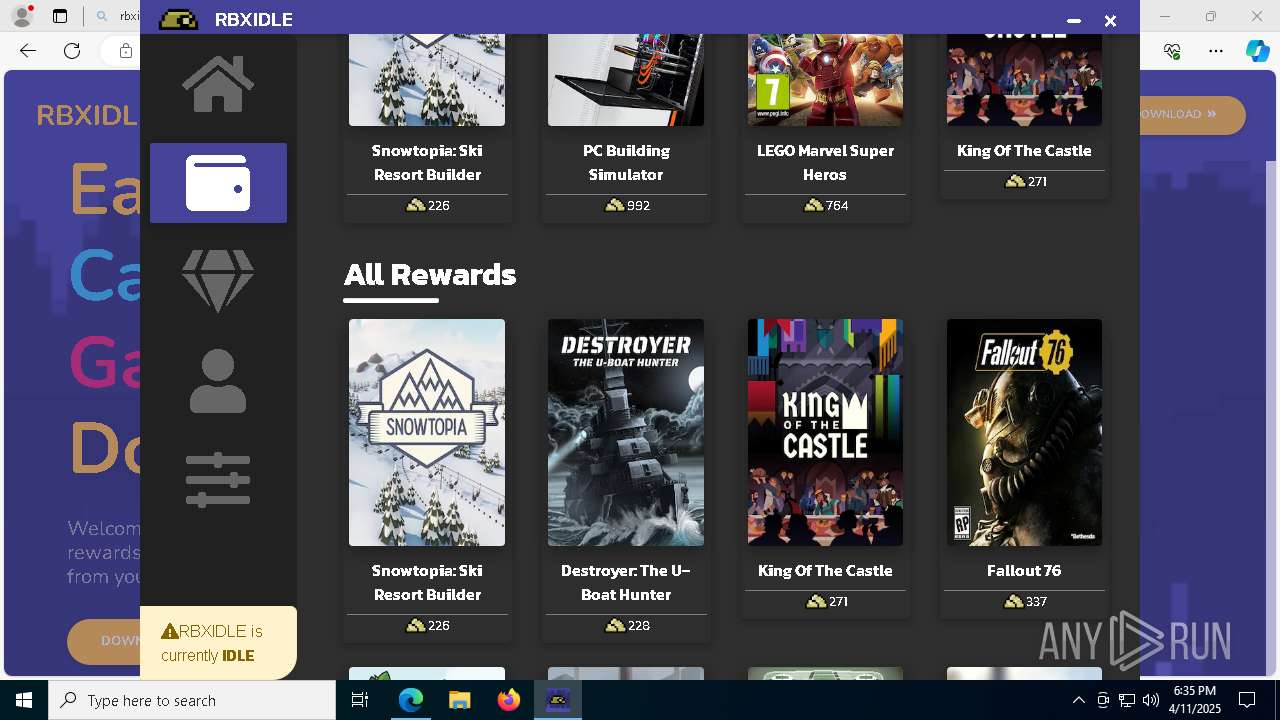Open the Snowtopia cover under All Rewards
Screen dimensions: 1280x720
[427, 432]
